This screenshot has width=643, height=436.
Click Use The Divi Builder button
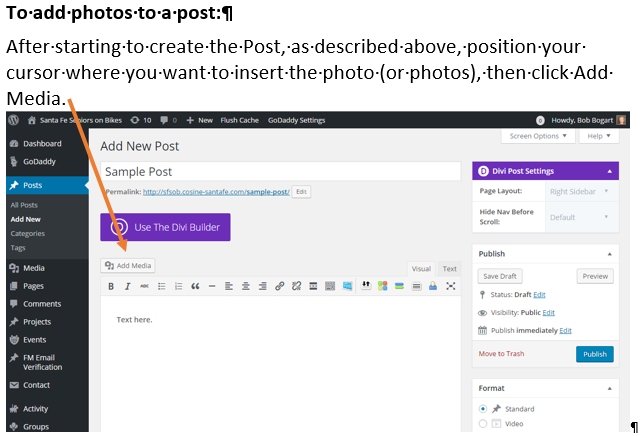(x=165, y=227)
